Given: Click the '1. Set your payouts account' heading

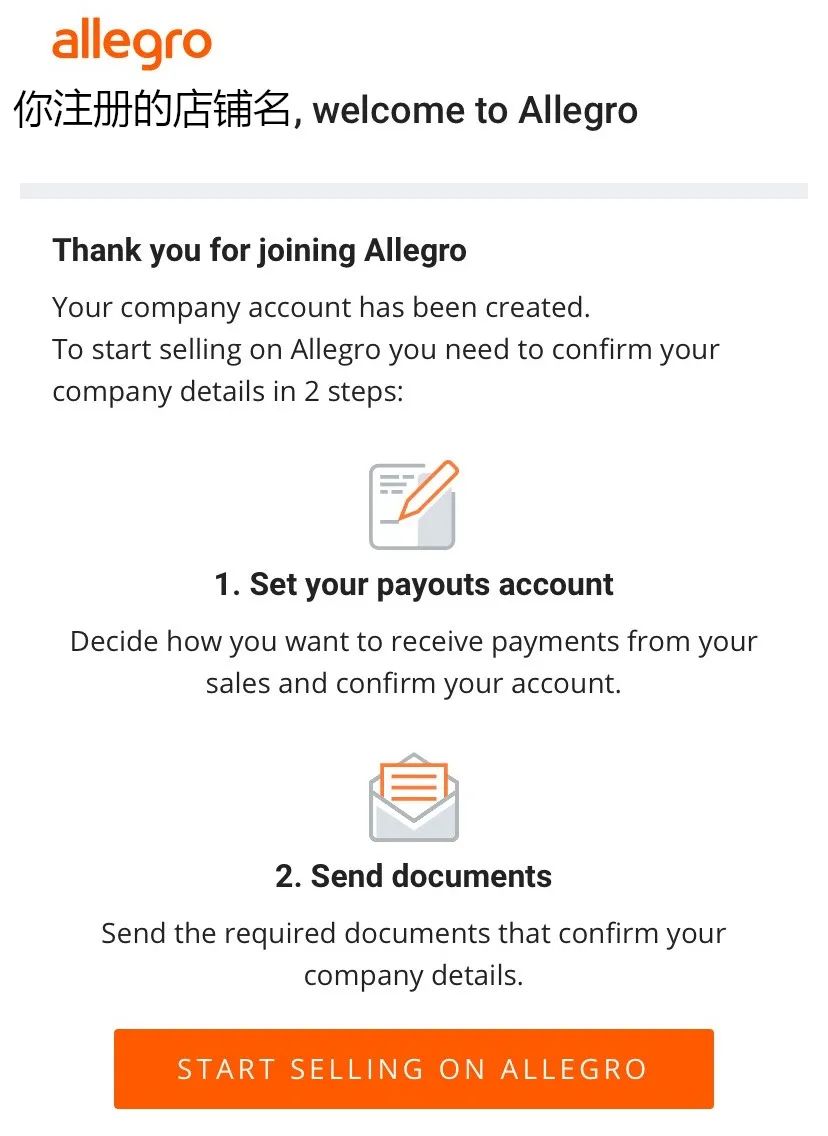Looking at the screenshot, I should (x=413, y=584).
